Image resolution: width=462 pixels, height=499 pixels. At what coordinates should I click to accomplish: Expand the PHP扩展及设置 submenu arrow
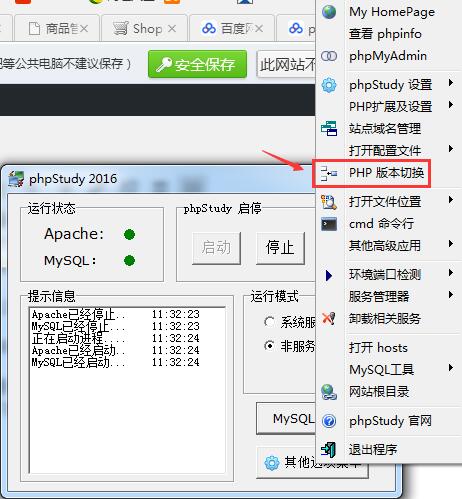tap(451, 105)
